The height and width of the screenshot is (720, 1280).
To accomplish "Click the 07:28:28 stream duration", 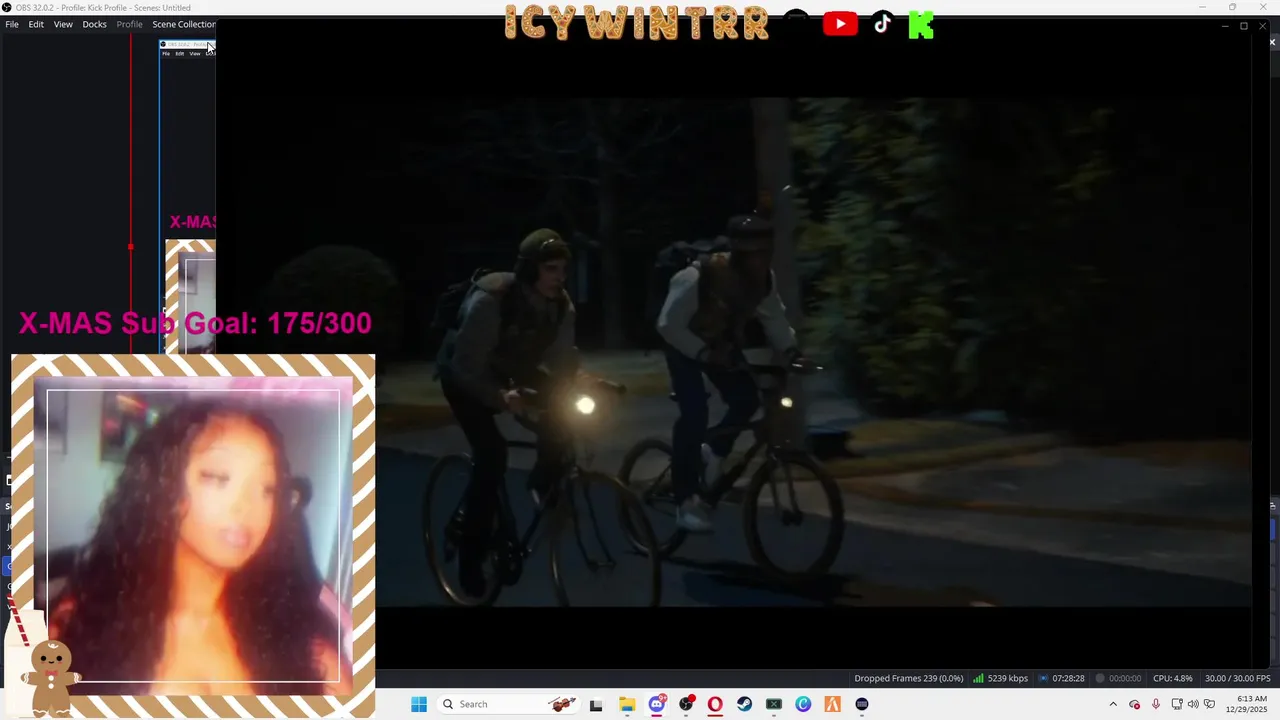I will coord(1068,678).
